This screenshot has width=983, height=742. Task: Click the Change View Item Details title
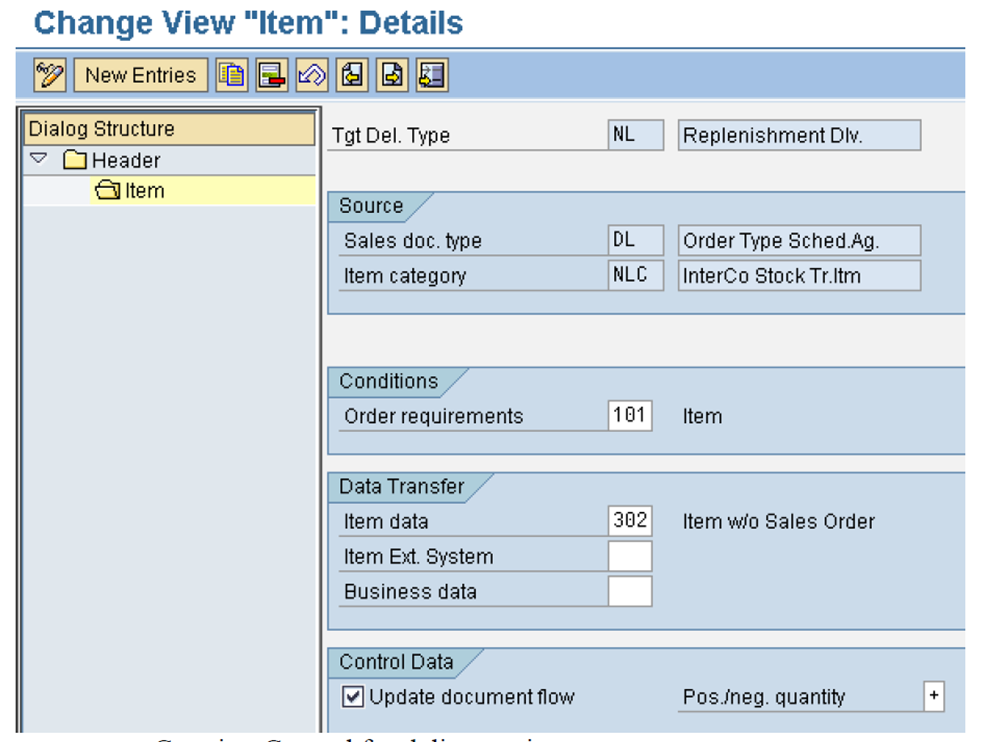coord(247,22)
